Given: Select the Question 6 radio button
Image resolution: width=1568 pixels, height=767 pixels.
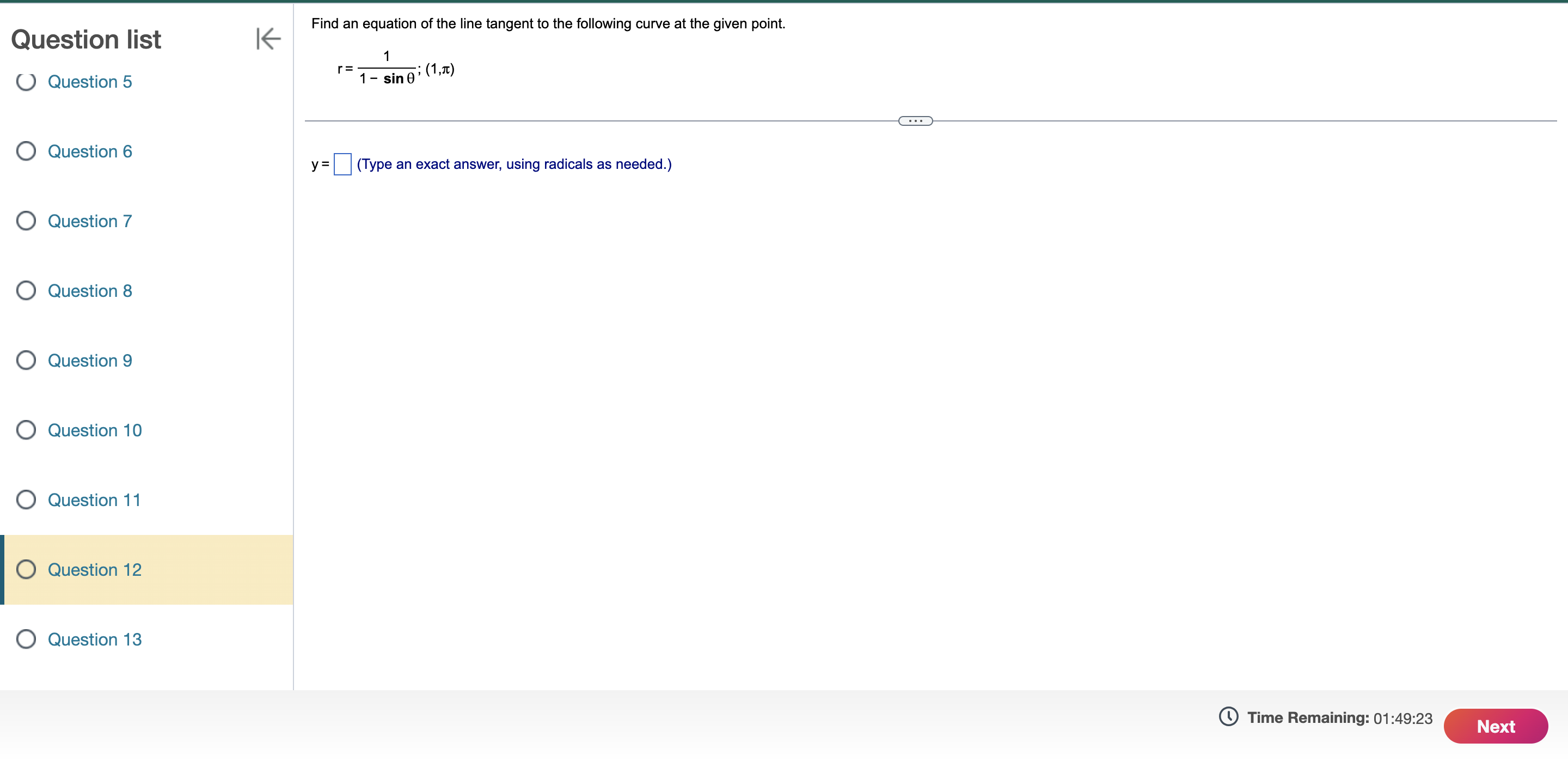Looking at the screenshot, I should 25,151.
